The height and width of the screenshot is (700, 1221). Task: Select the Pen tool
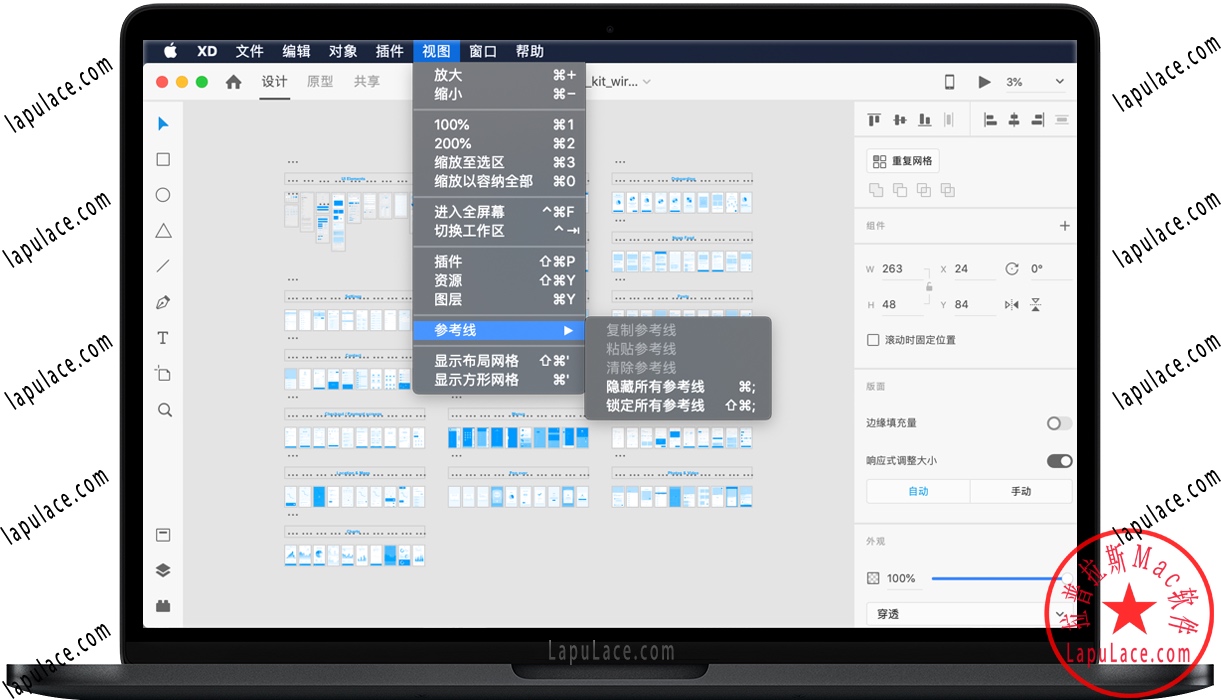(x=163, y=302)
